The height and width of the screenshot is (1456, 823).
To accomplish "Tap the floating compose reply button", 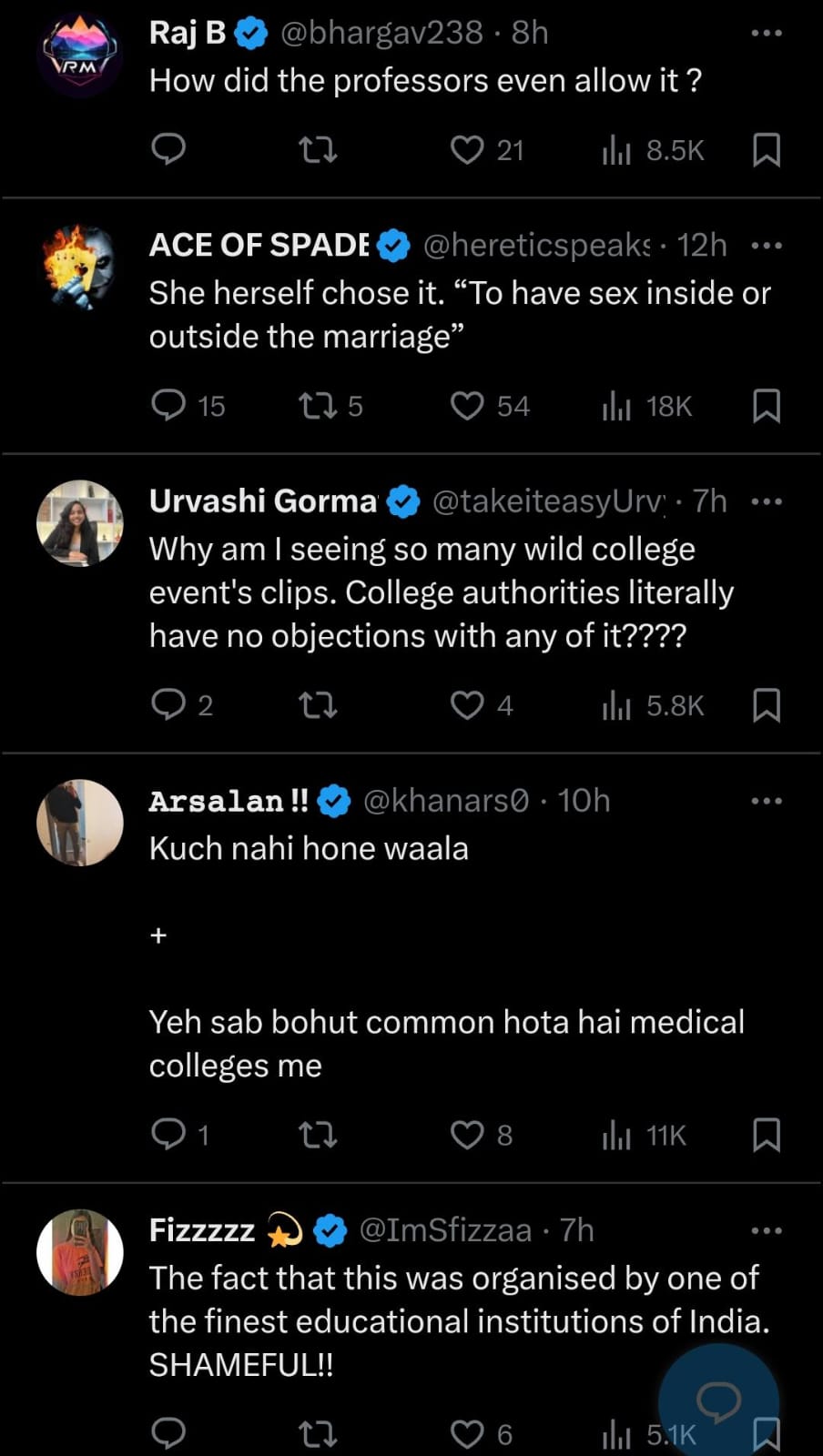I will (x=718, y=1401).
